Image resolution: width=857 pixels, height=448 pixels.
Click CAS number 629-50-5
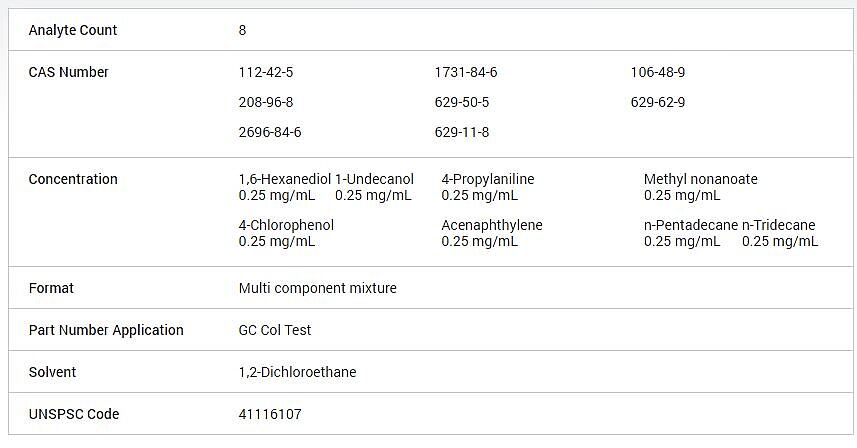click(462, 102)
